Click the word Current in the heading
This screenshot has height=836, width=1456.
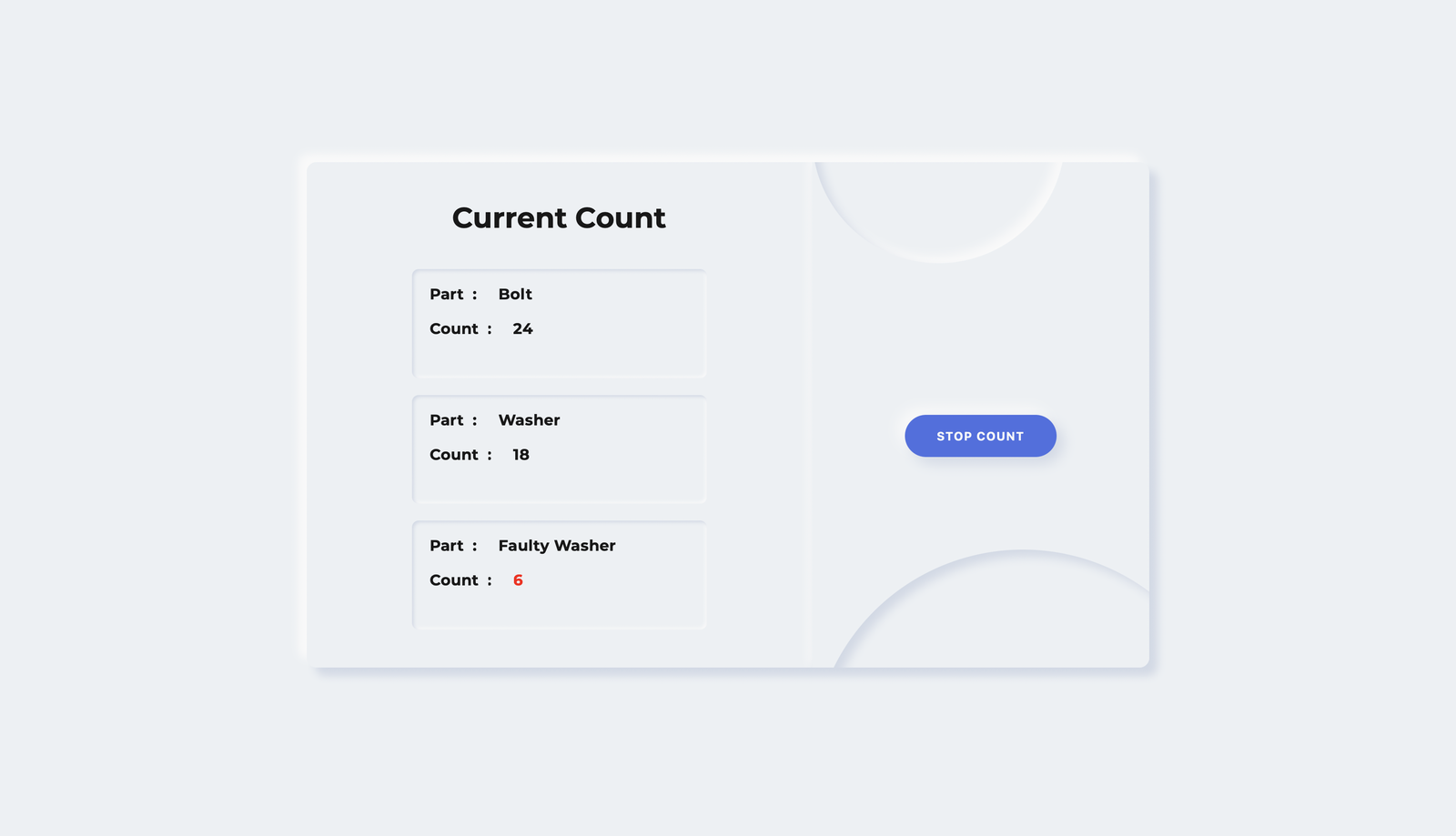pyautogui.click(x=510, y=218)
